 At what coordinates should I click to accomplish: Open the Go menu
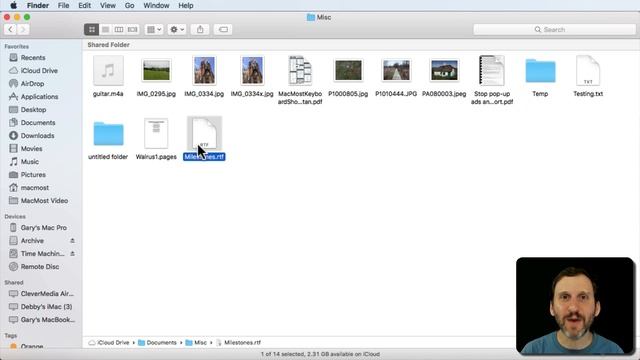click(129, 5)
